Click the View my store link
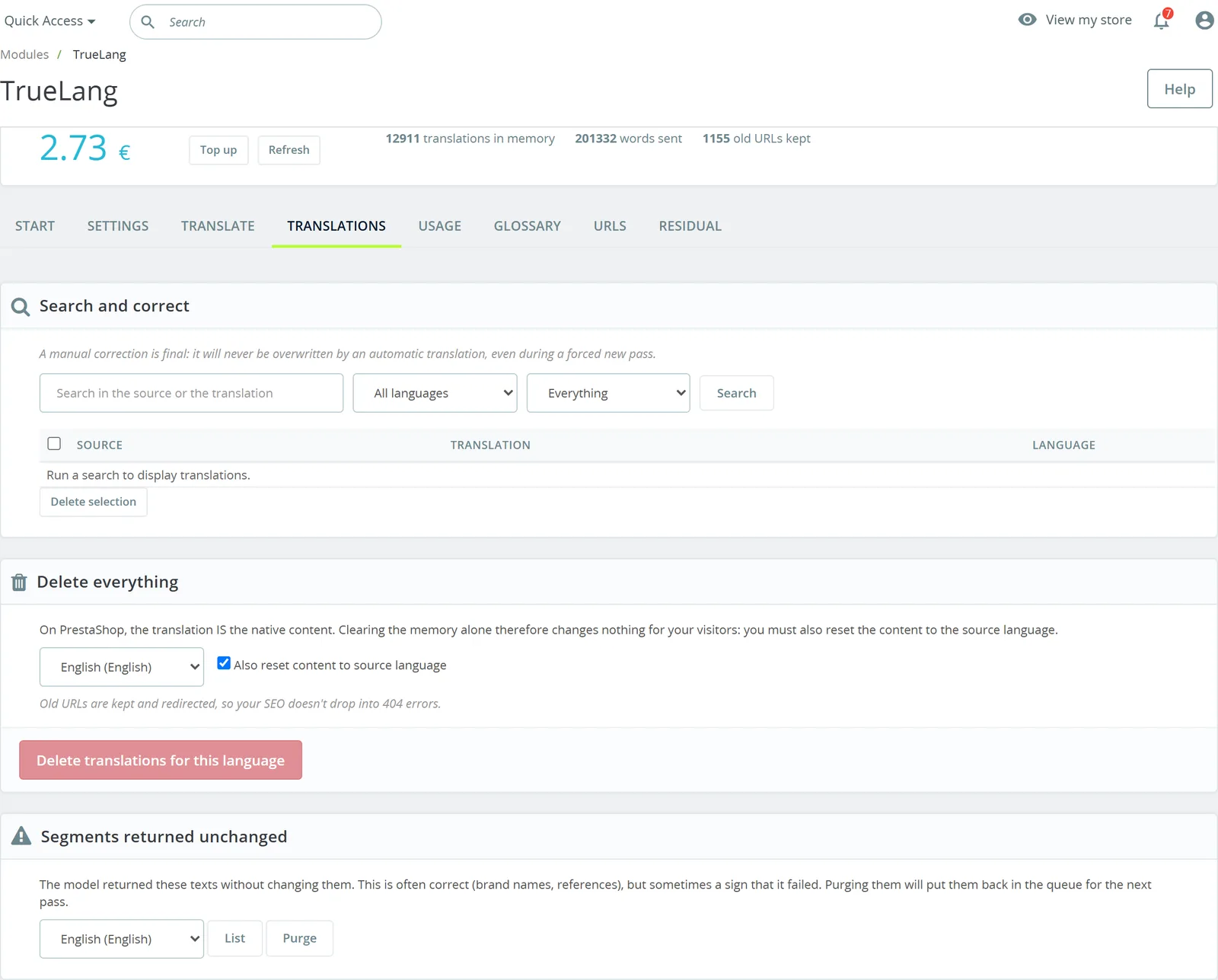 (x=1089, y=20)
